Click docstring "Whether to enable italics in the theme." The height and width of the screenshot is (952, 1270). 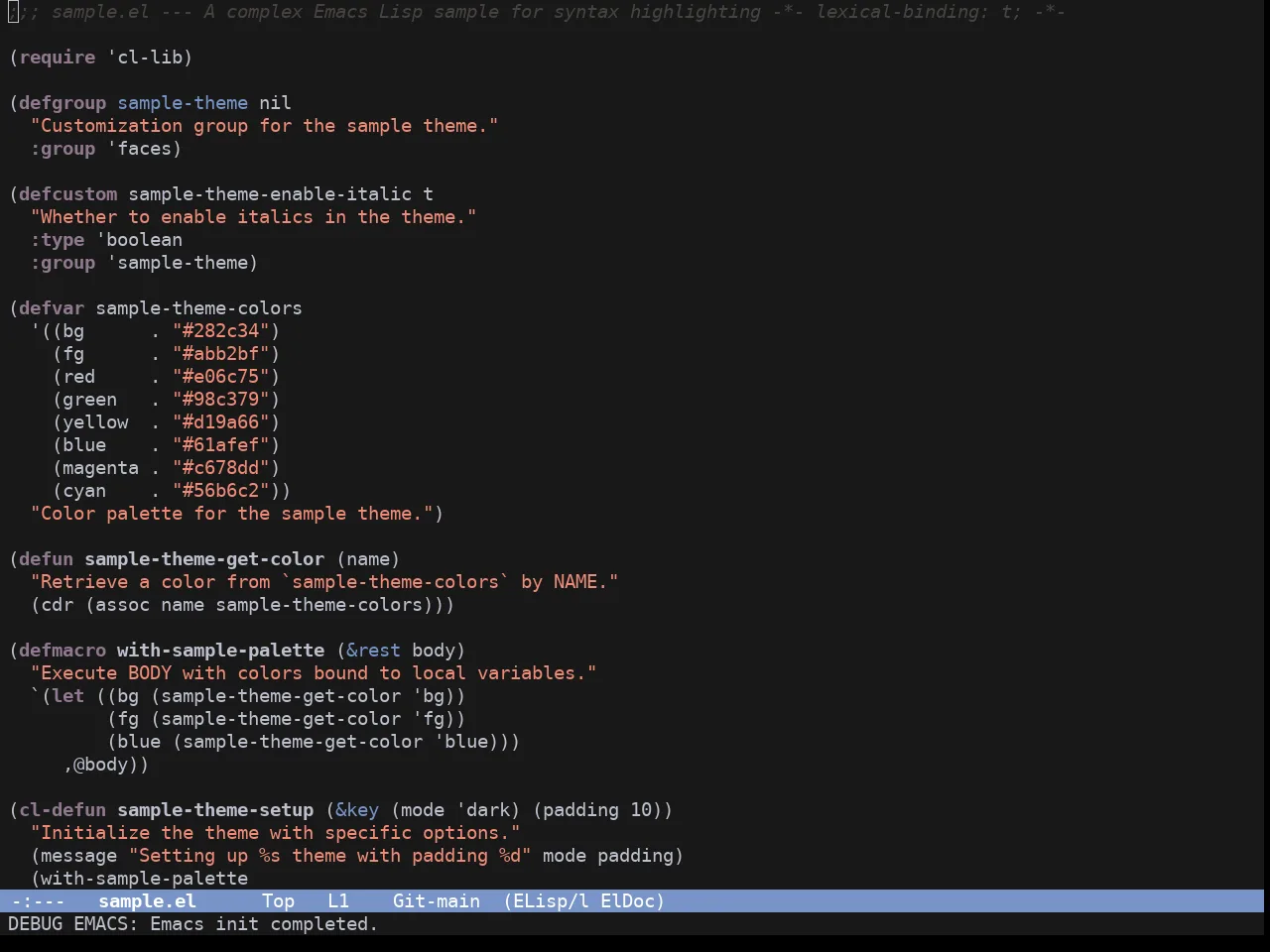tap(254, 217)
